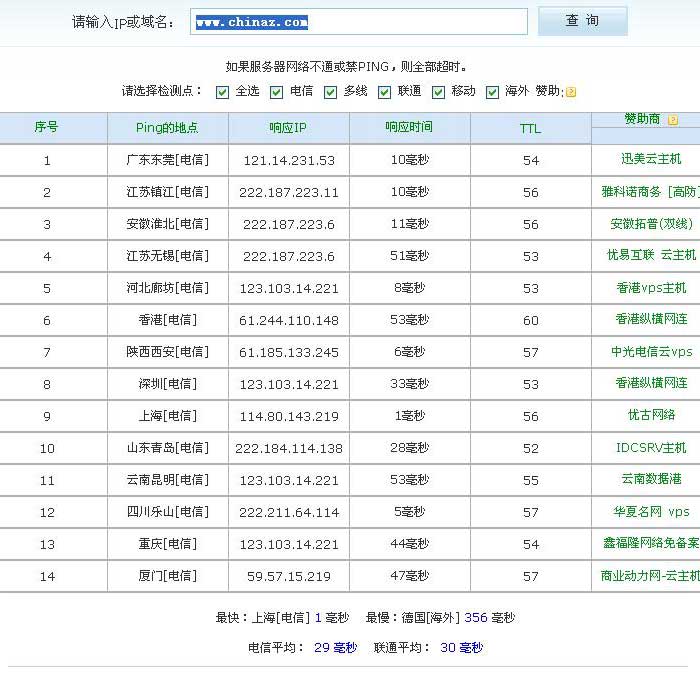
Task: Click telecom average 29 毫秒 value
Action: pos(335,648)
